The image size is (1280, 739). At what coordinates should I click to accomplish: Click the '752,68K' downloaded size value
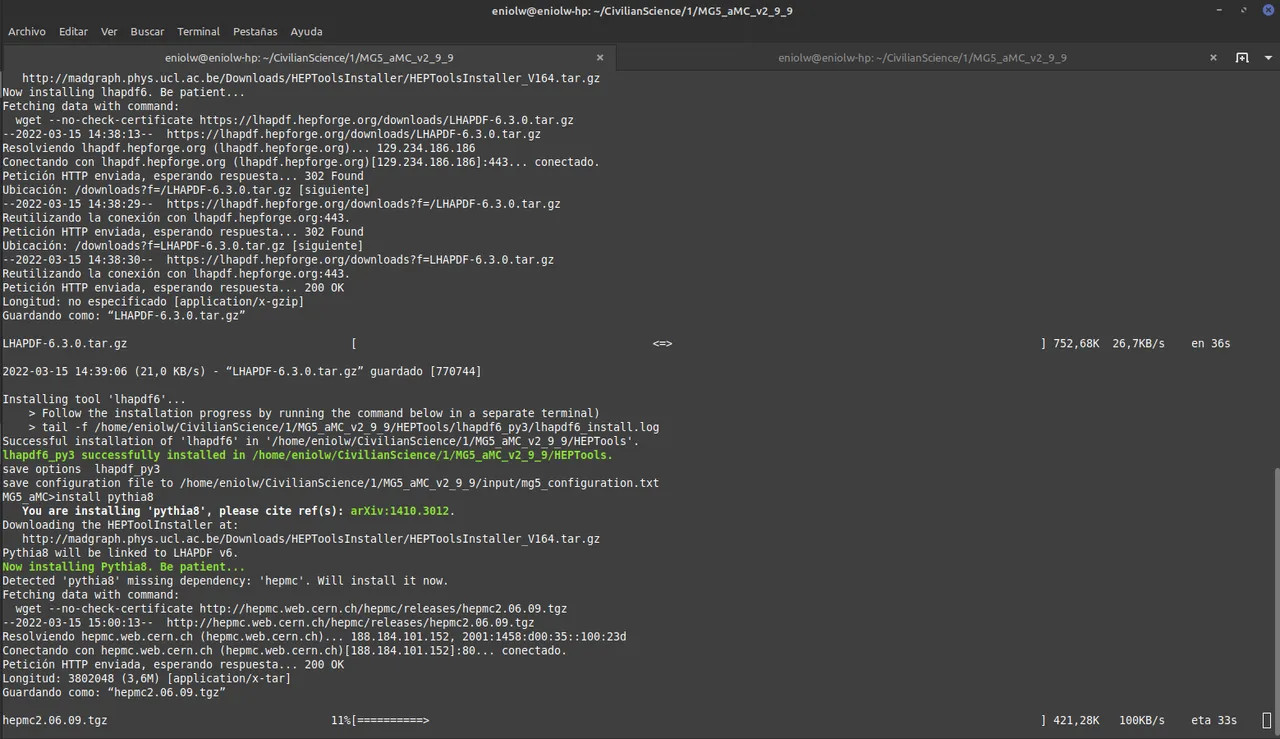click(x=1076, y=344)
